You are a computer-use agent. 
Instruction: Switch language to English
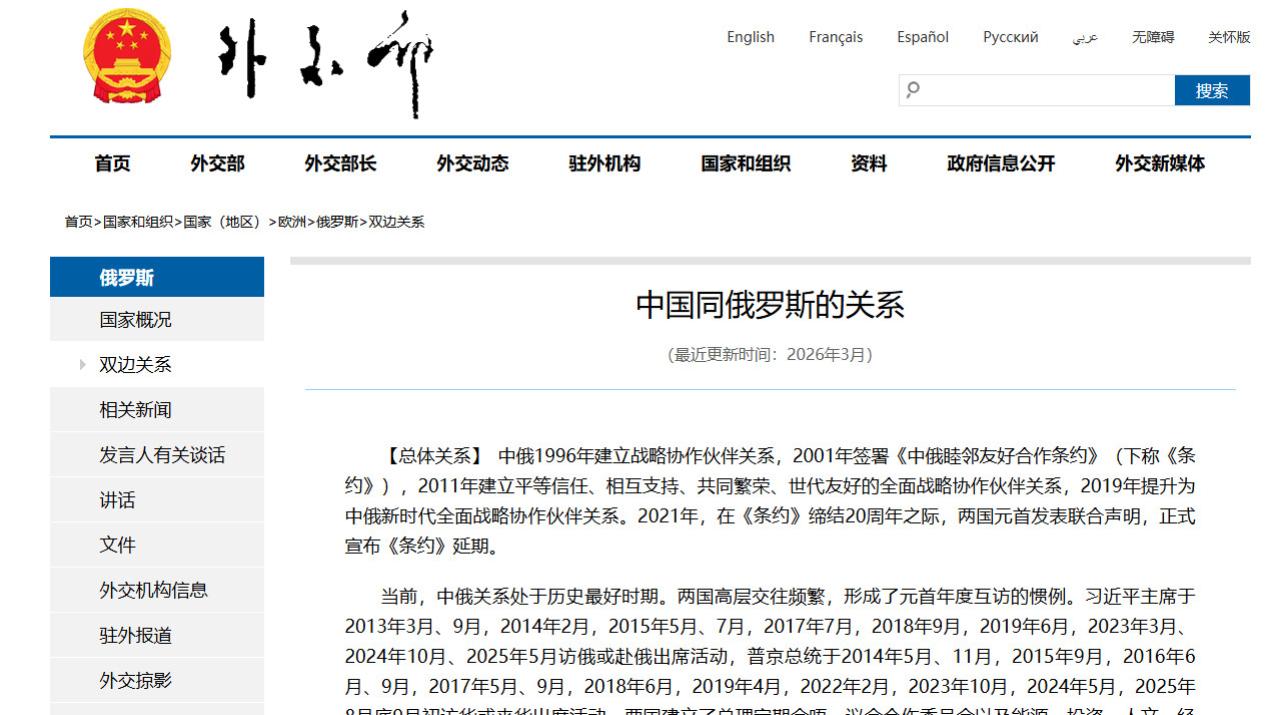click(x=750, y=37)
